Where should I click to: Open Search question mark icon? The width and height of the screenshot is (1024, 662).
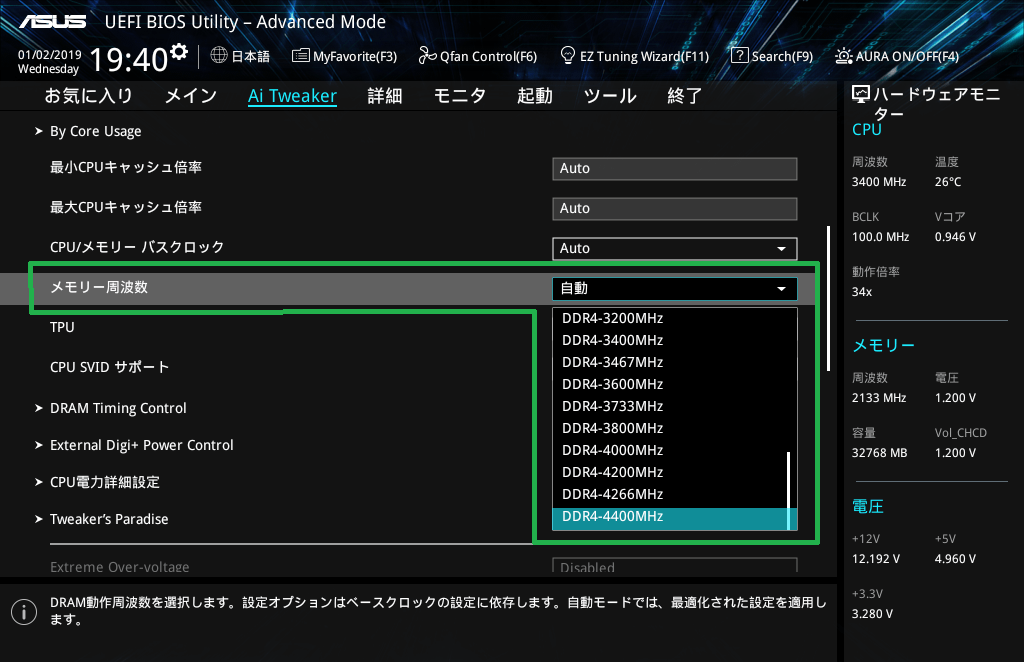739,55
